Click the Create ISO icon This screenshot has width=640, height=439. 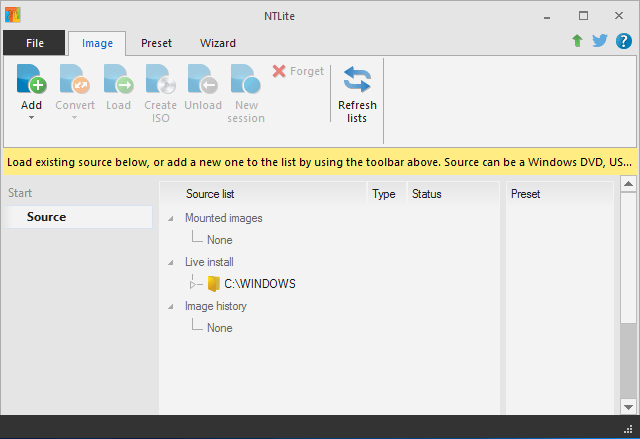pyautogui.click(x=160, y=80)
